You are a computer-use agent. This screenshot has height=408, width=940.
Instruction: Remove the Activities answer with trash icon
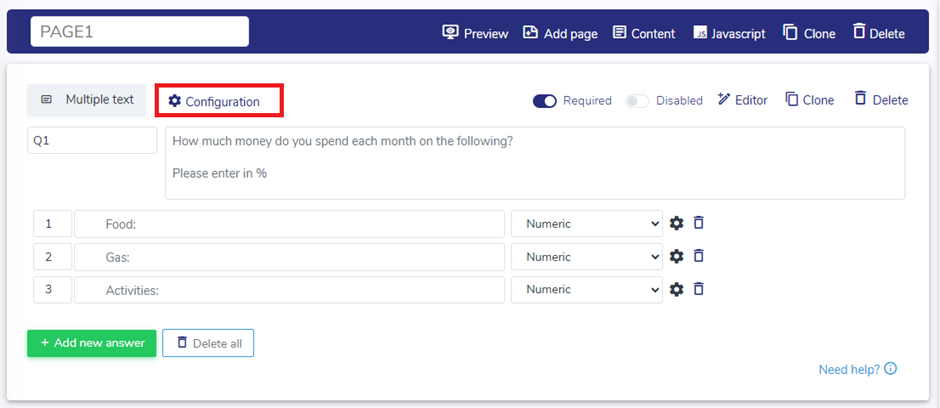[x=699, y=289]
